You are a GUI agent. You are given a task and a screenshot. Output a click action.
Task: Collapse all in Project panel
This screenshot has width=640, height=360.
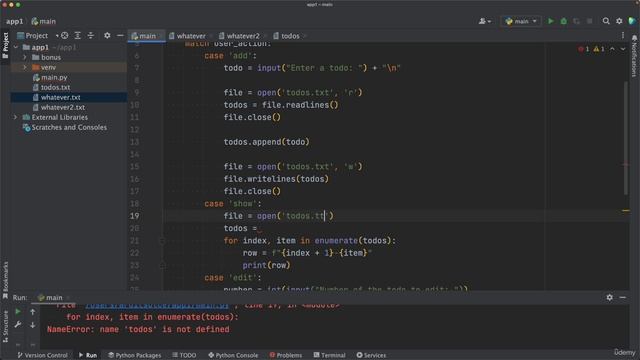[x=91, y=36]
